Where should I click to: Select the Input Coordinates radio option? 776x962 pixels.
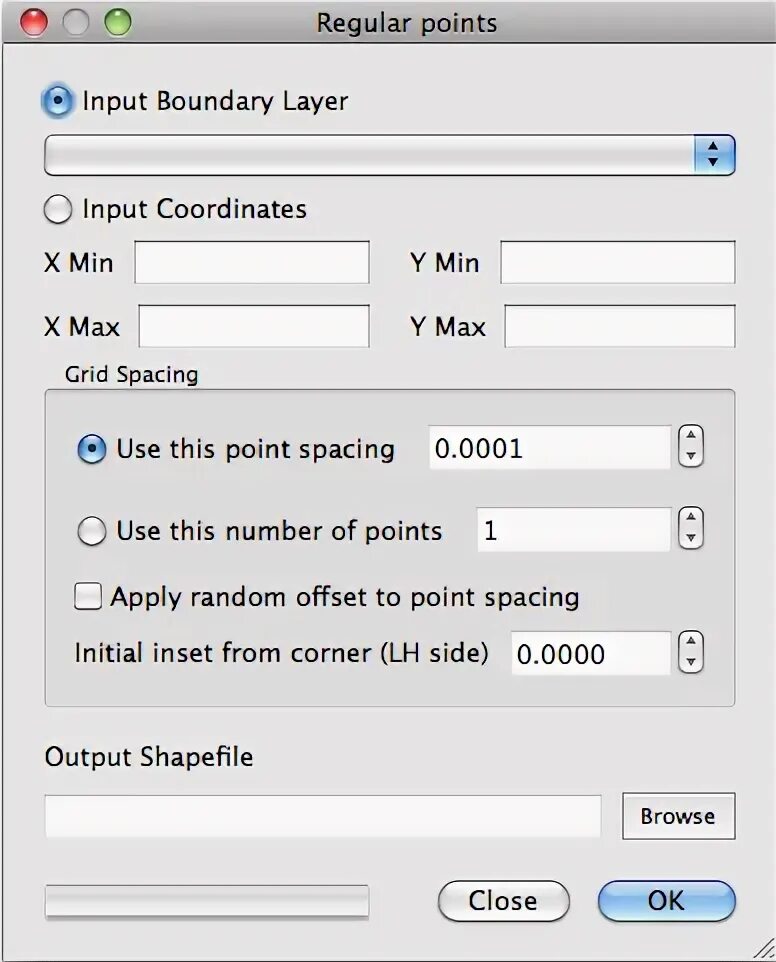(x=59, y=209)
